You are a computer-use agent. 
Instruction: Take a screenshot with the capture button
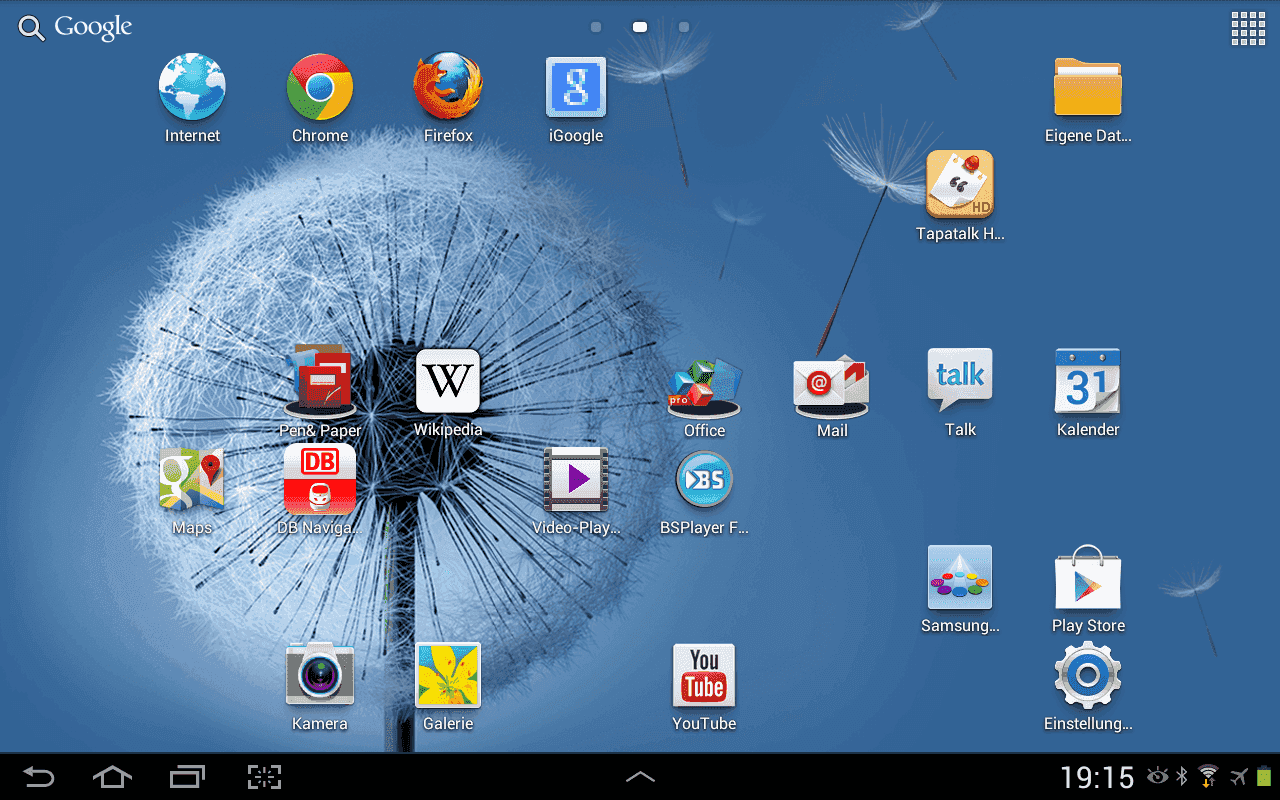264,777
